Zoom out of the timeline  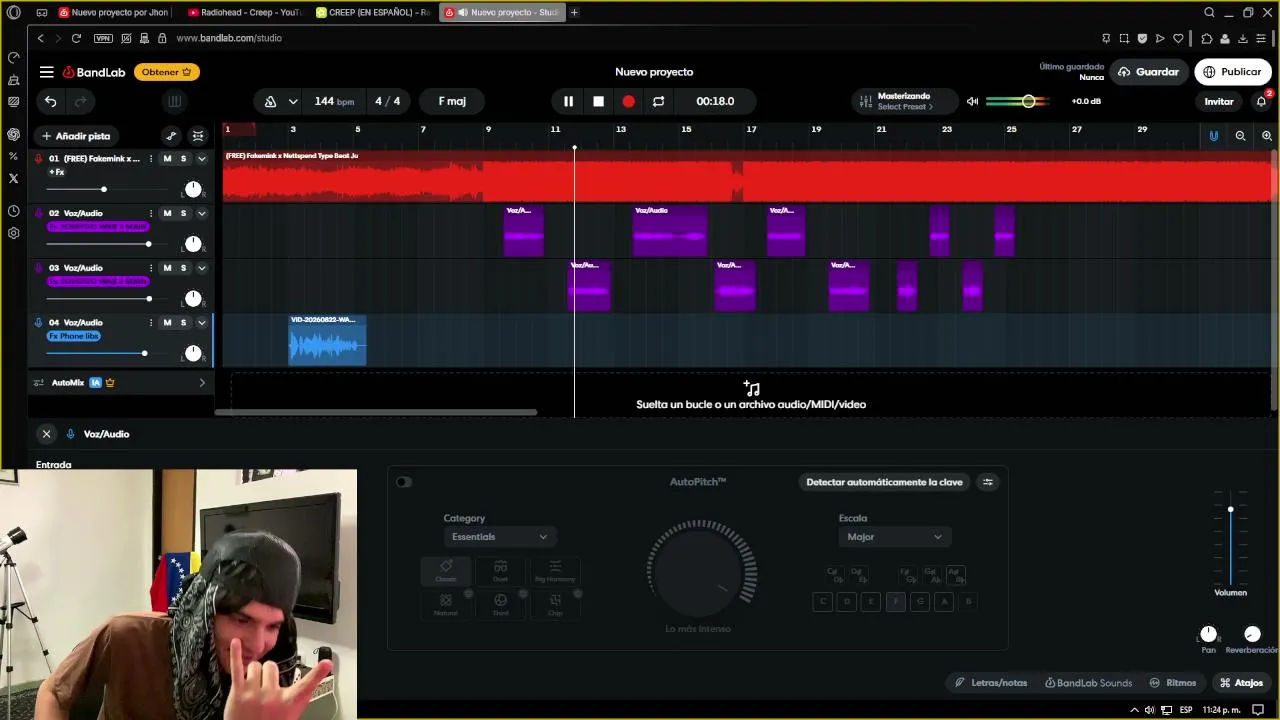click(1240, 136)
